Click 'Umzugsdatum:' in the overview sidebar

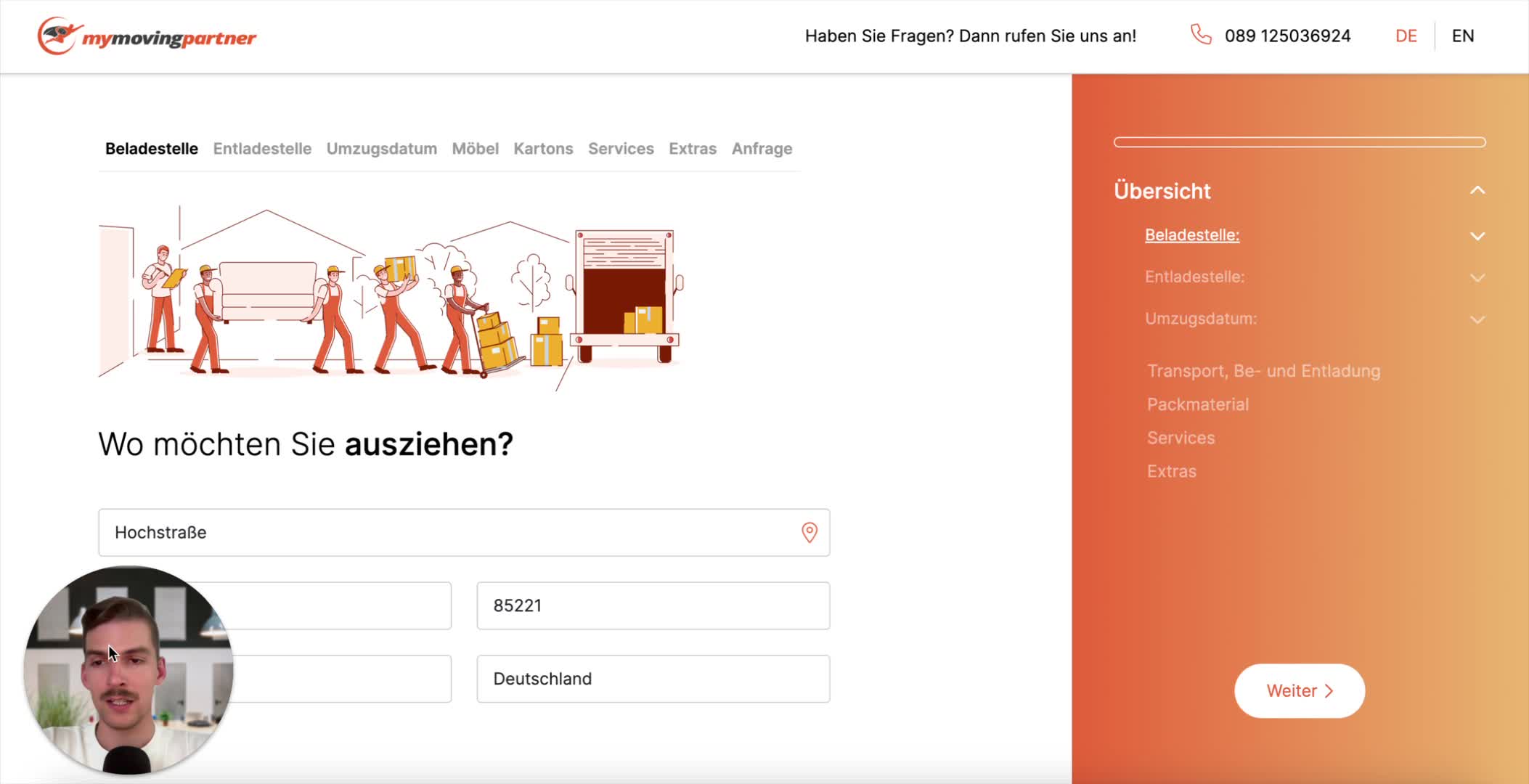(x=1201, y=319)
